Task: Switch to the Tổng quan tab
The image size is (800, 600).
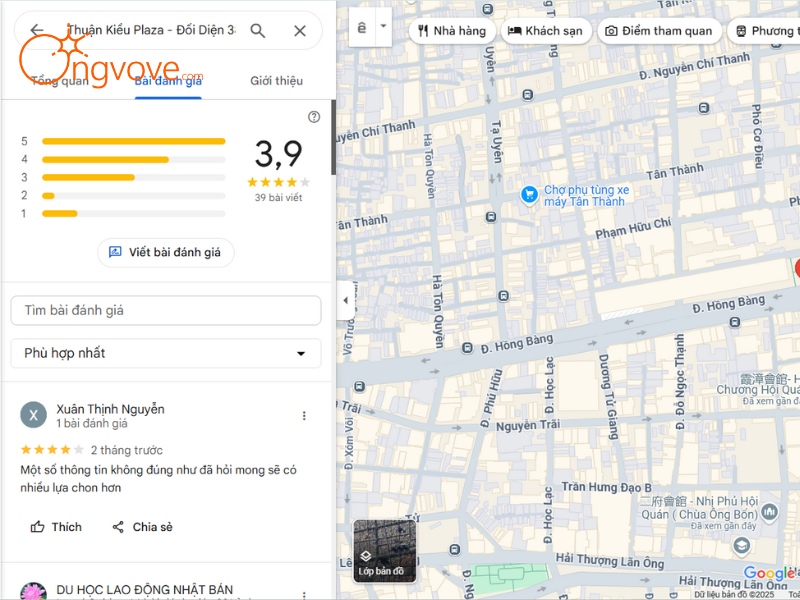Action: (x=60, y=81)
